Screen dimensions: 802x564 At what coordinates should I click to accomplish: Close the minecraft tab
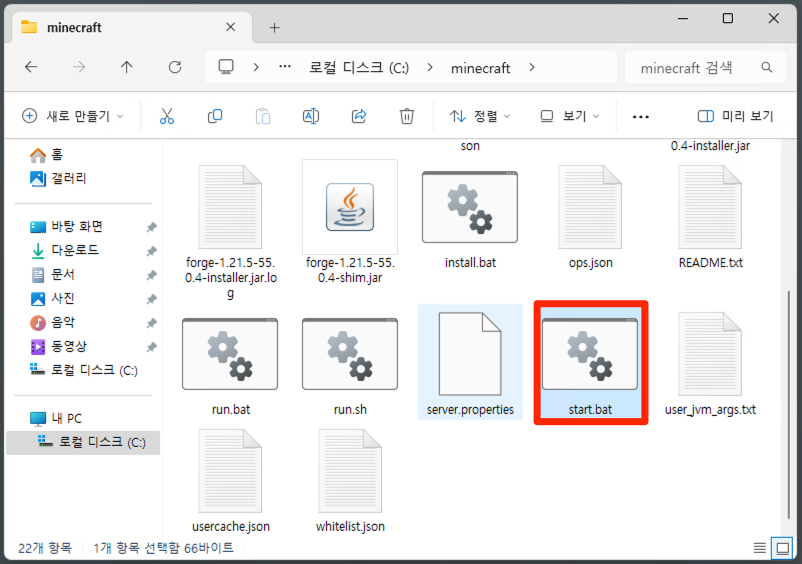[231, 27]
